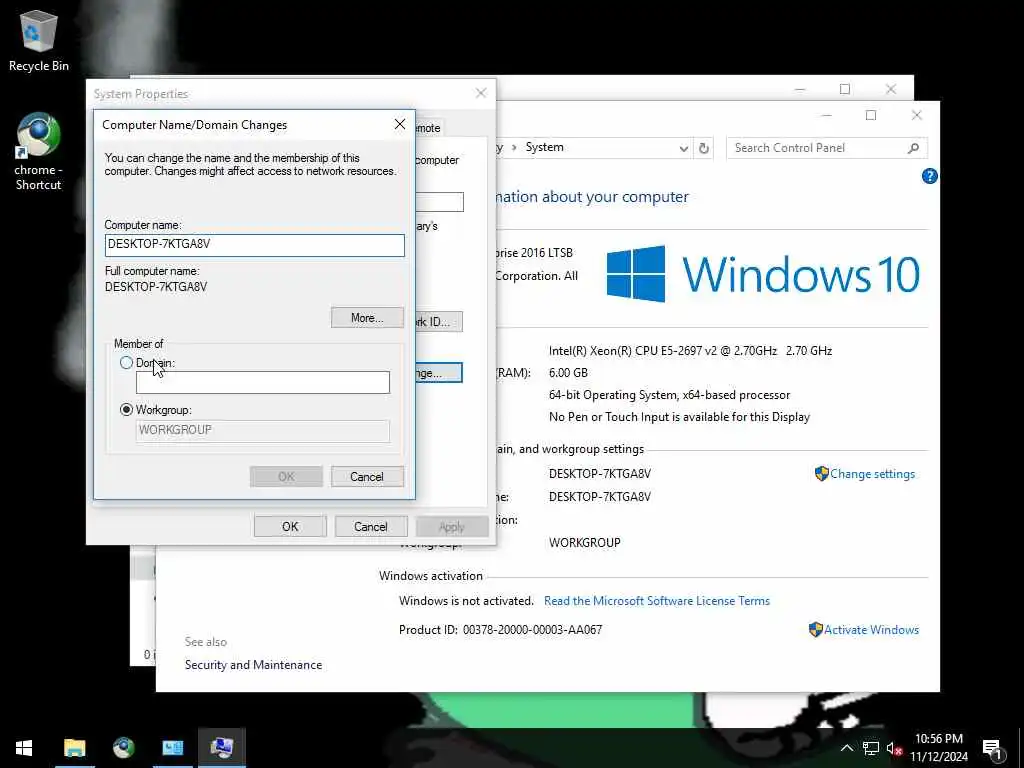
Task: Click the WORKGROUP text field
Action: [263, 430]
